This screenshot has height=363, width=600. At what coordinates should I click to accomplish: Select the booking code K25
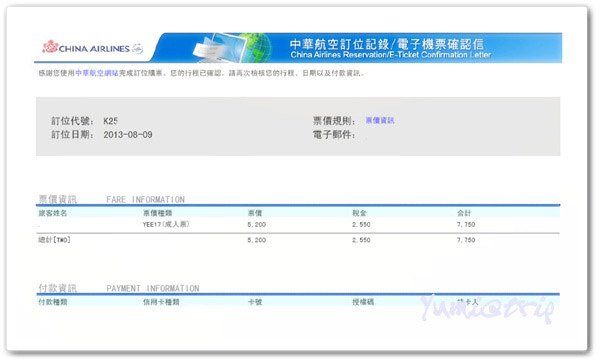point(110,121)
